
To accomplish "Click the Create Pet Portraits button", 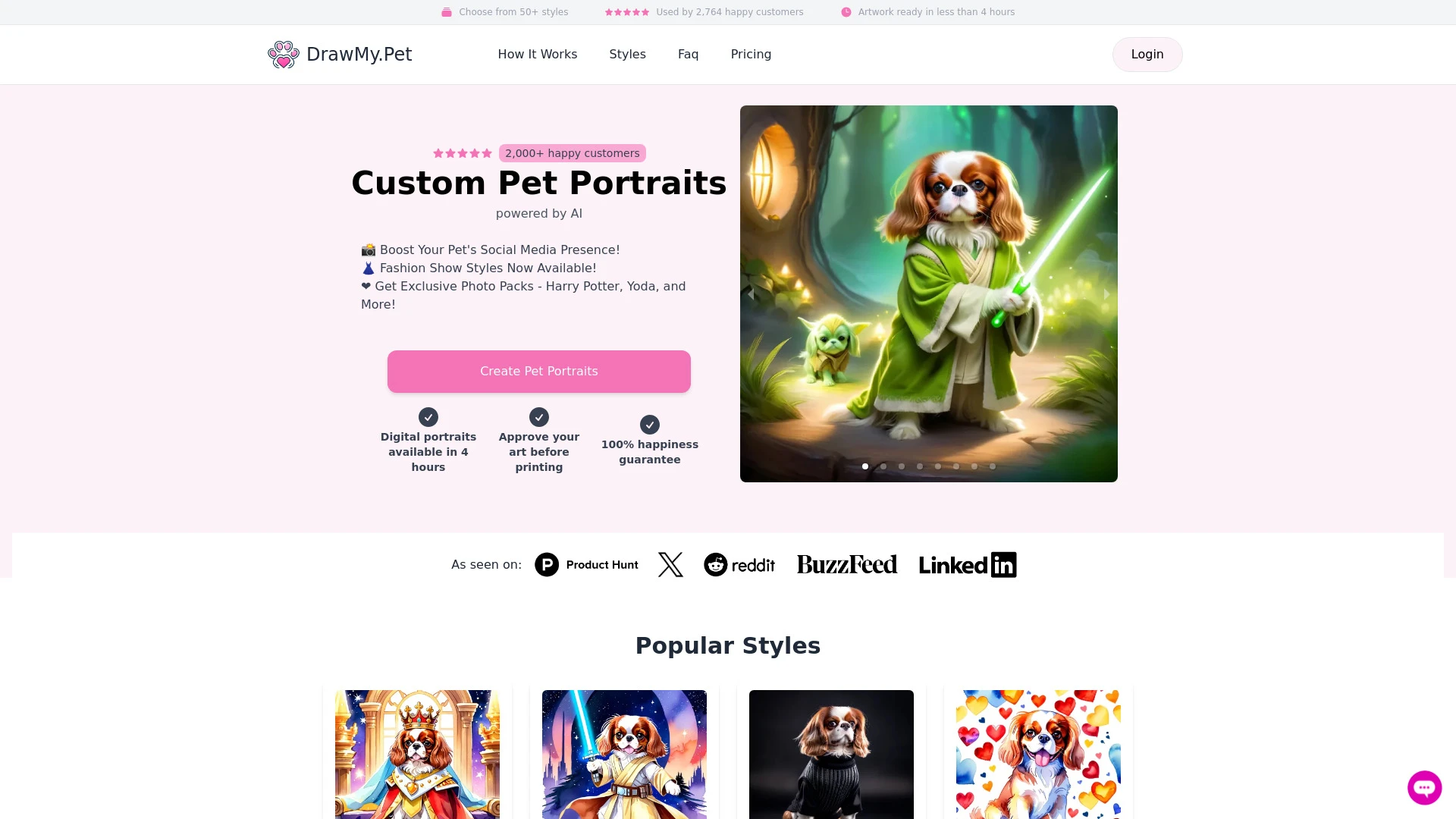I will point(539,371).
